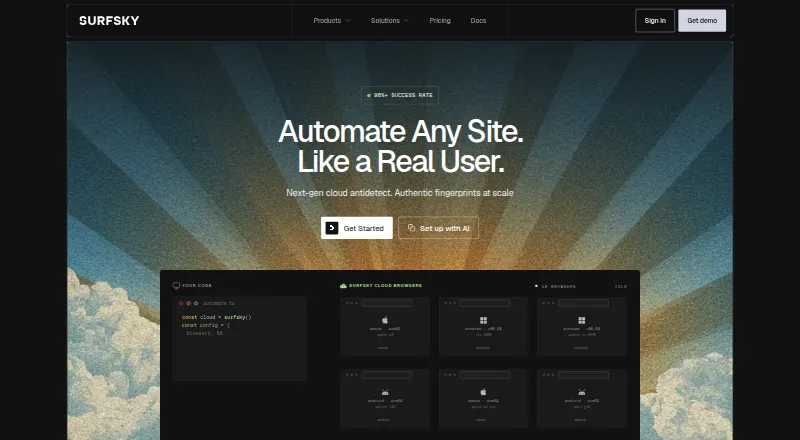Click the automate.ts file name
The image size is (800, 440).
click(x=218, y=303)
